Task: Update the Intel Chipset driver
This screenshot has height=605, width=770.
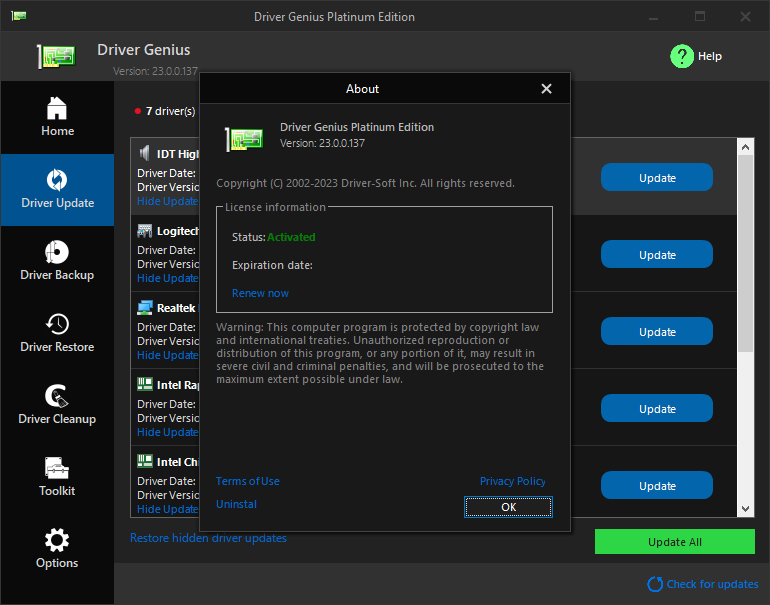Action: [x=657, y=485]
